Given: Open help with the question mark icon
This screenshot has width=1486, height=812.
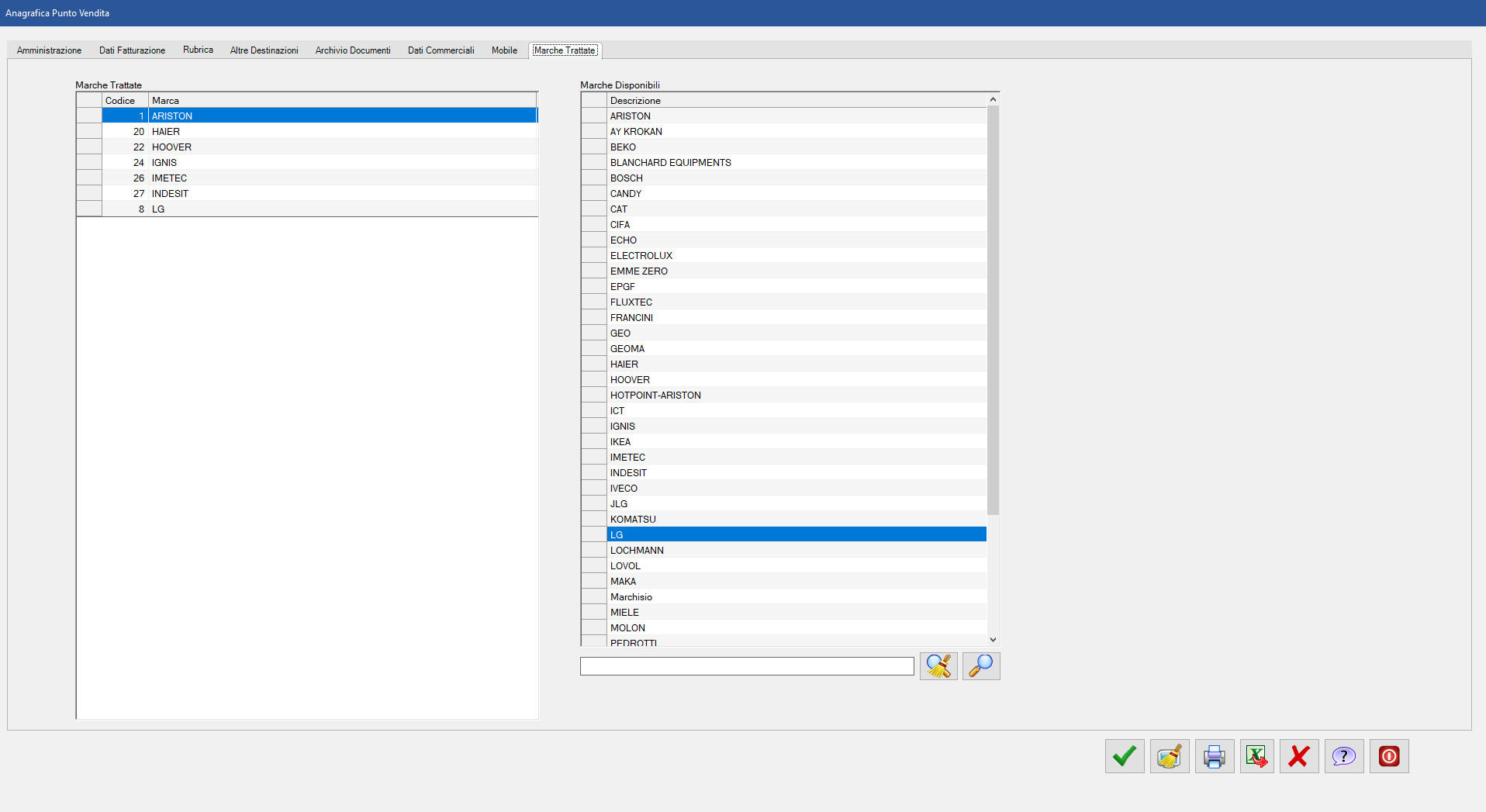Looking at the screenshot, I should (x=1343, y=756).
